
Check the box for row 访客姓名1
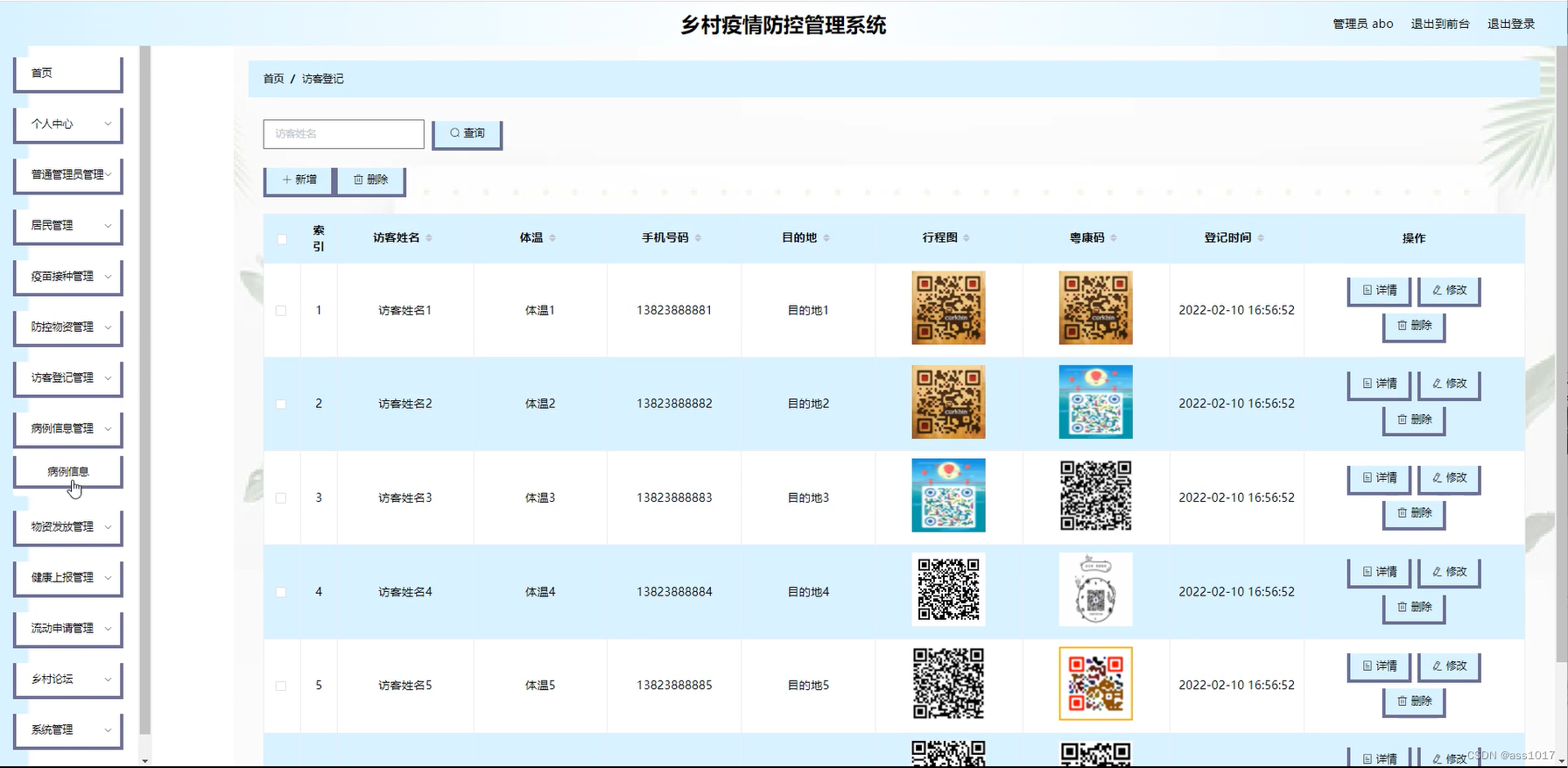pos(281,311)
